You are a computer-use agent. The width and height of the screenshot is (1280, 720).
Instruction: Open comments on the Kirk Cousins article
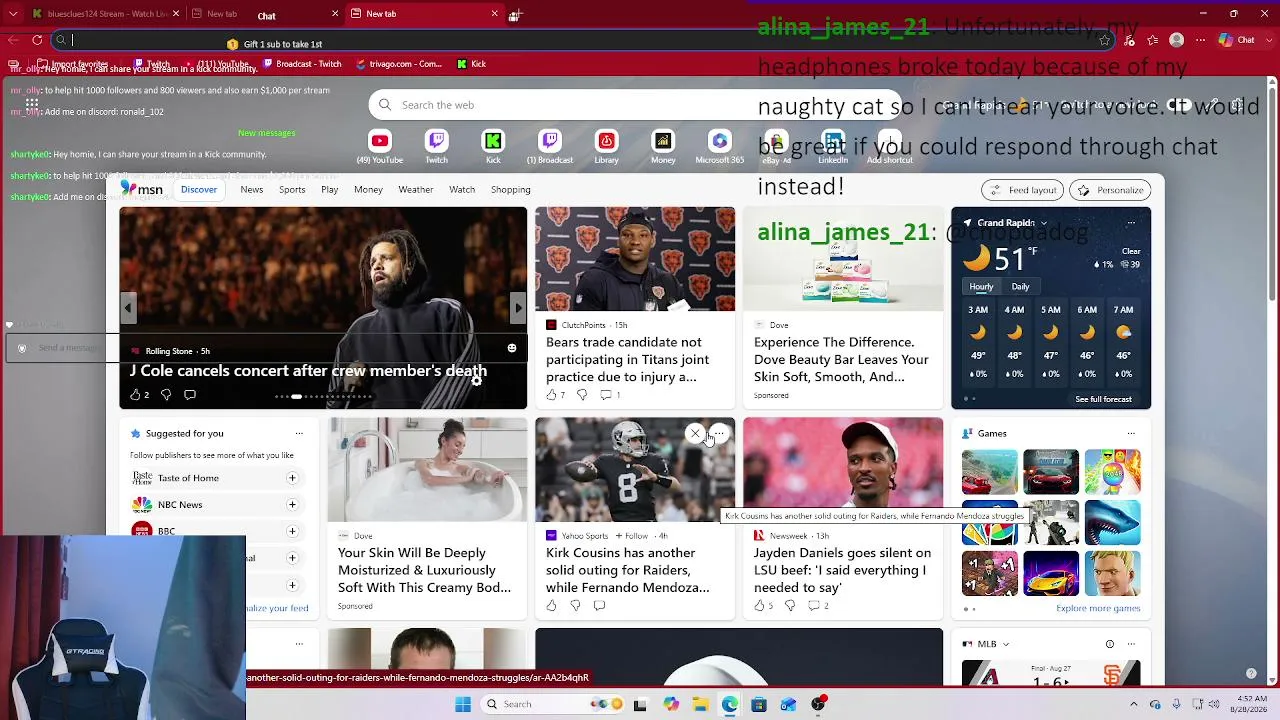click(x=599, y=605)
